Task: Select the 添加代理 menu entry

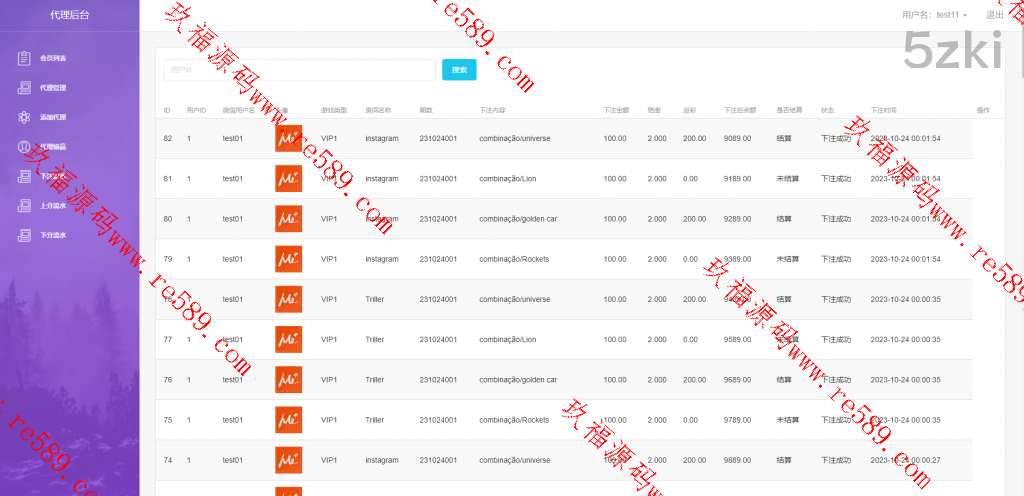Action: coord(53,117)
